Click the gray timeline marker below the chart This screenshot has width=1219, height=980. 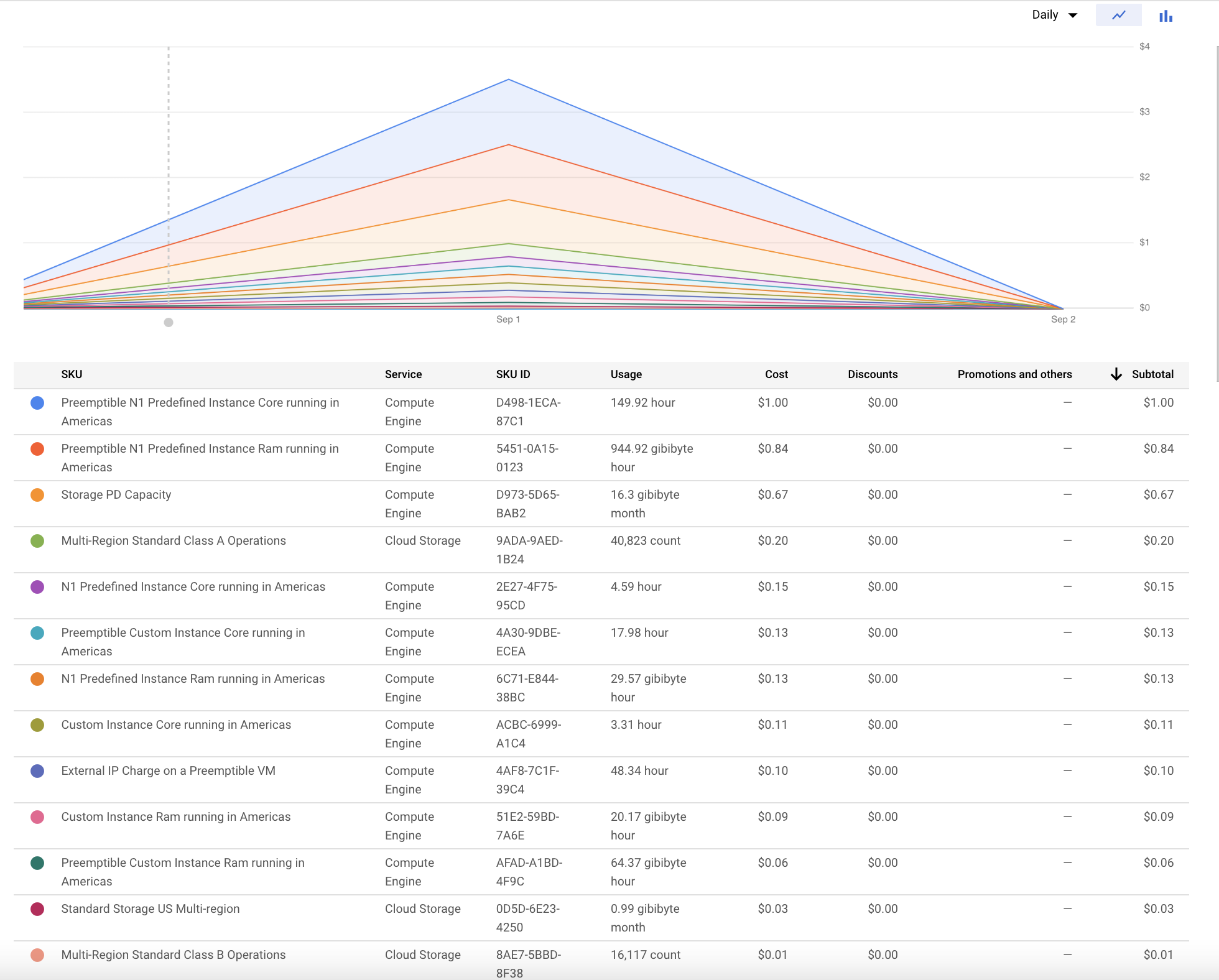pyautogui.click(x=169, y=322)
